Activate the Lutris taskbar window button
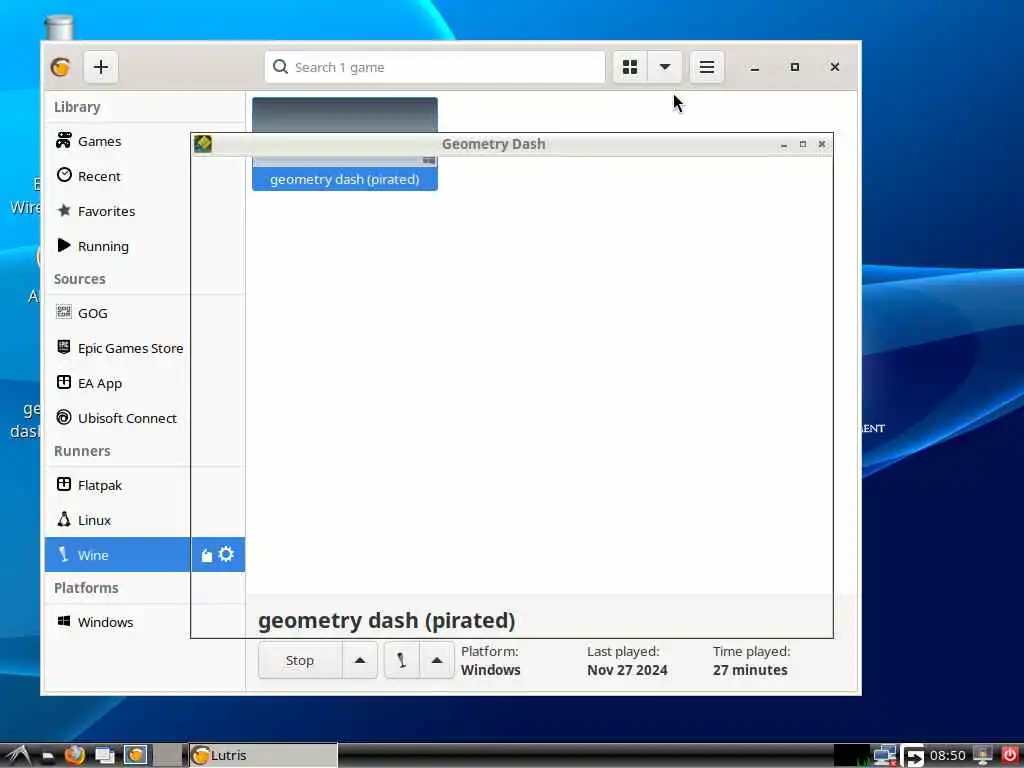 tap(264, 756)
